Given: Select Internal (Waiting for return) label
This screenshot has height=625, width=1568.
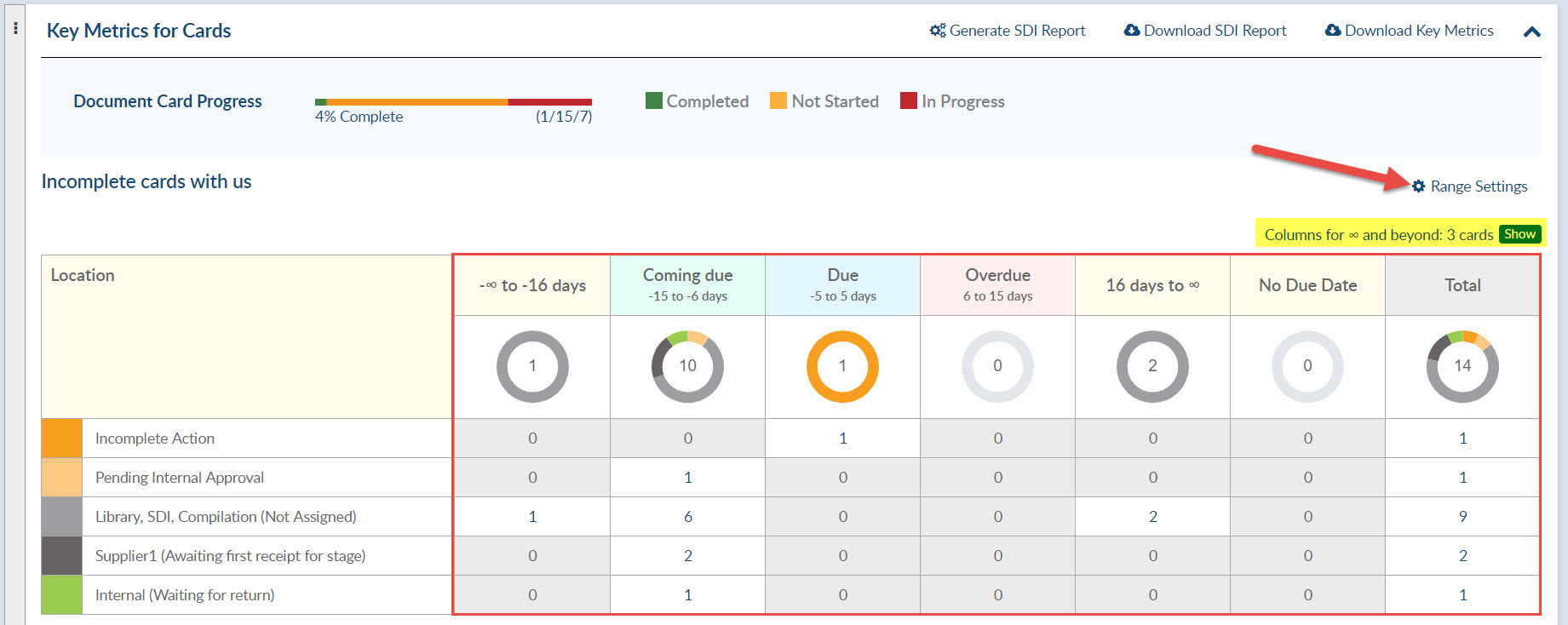Looking at the screenshot, I should click(185, 595).
